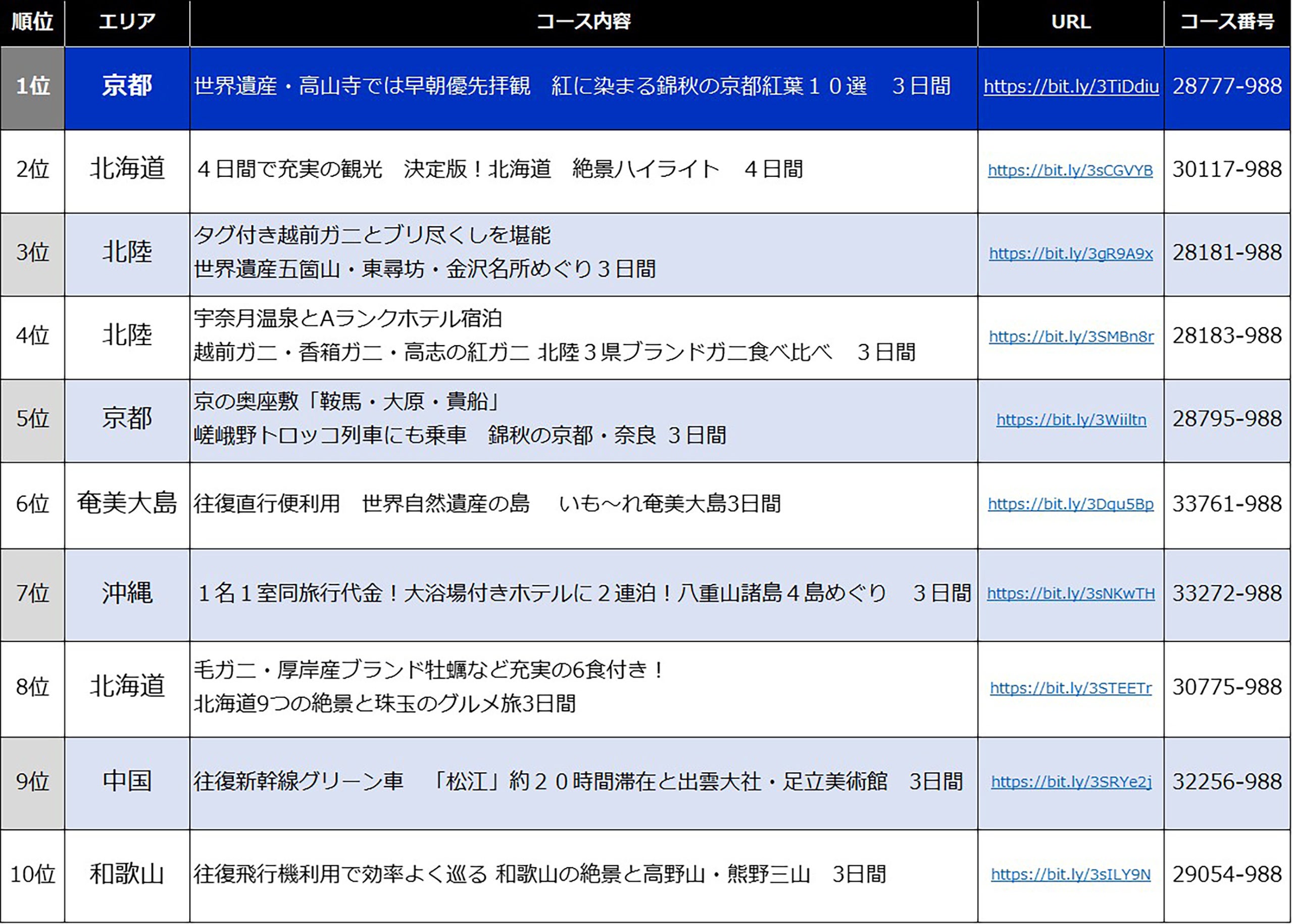
Task: Open the bit.ly/3TiDdiu Kyoto link
Action: [x=1071, y=86]
